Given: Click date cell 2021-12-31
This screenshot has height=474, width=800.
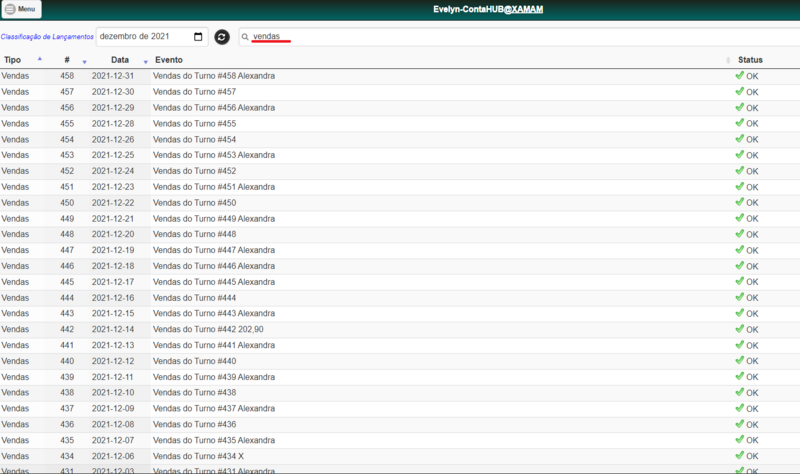Looking at the screenshot, I should click(x=113, y=76).
